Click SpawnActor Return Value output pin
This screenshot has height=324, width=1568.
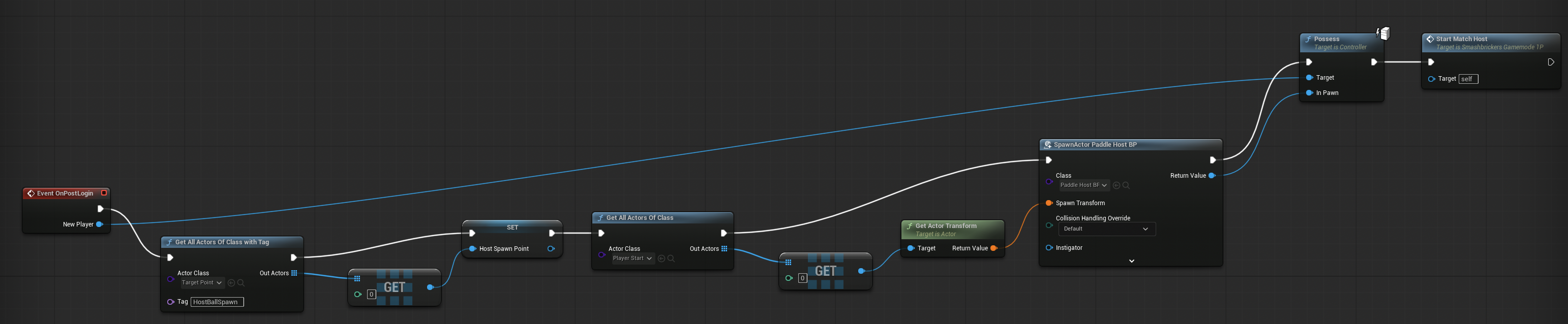(x=1212, y=176)
